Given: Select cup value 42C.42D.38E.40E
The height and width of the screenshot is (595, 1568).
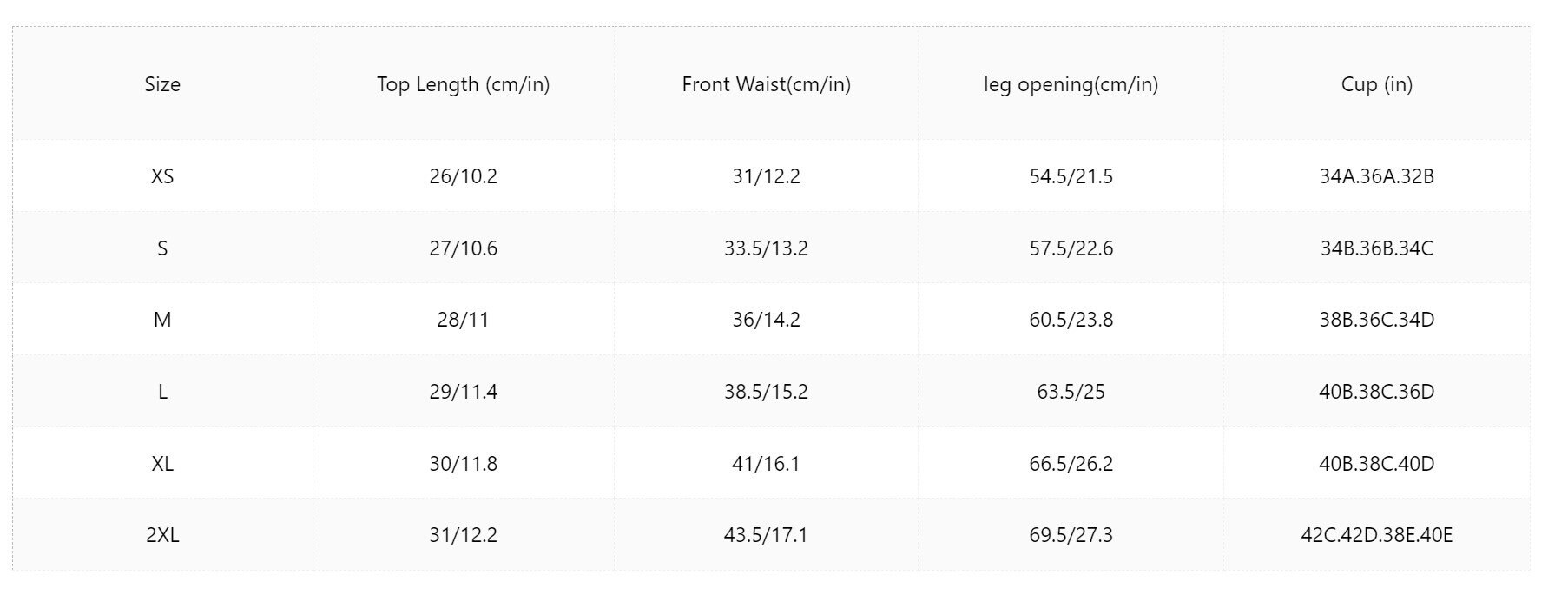Looking at the screenshot, I should tap(1376, 535).
